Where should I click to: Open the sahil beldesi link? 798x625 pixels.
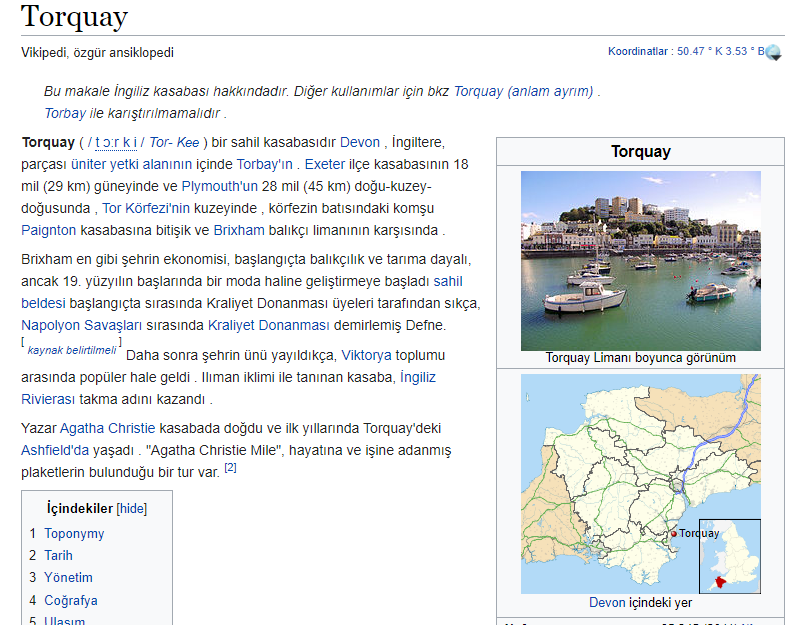tap(448, 281)
